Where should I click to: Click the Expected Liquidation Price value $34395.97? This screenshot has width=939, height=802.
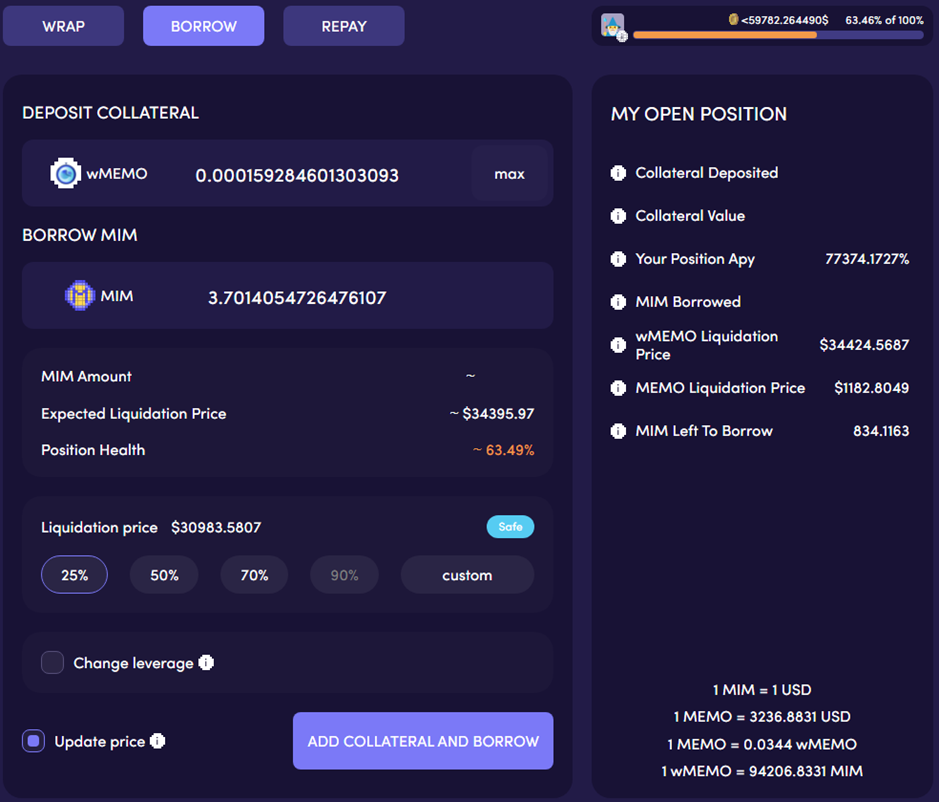(x=498, y=413)
